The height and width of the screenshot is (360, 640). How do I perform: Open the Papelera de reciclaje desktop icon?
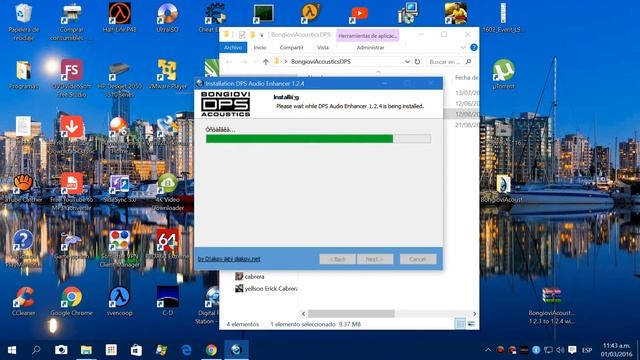click(23, 21)
